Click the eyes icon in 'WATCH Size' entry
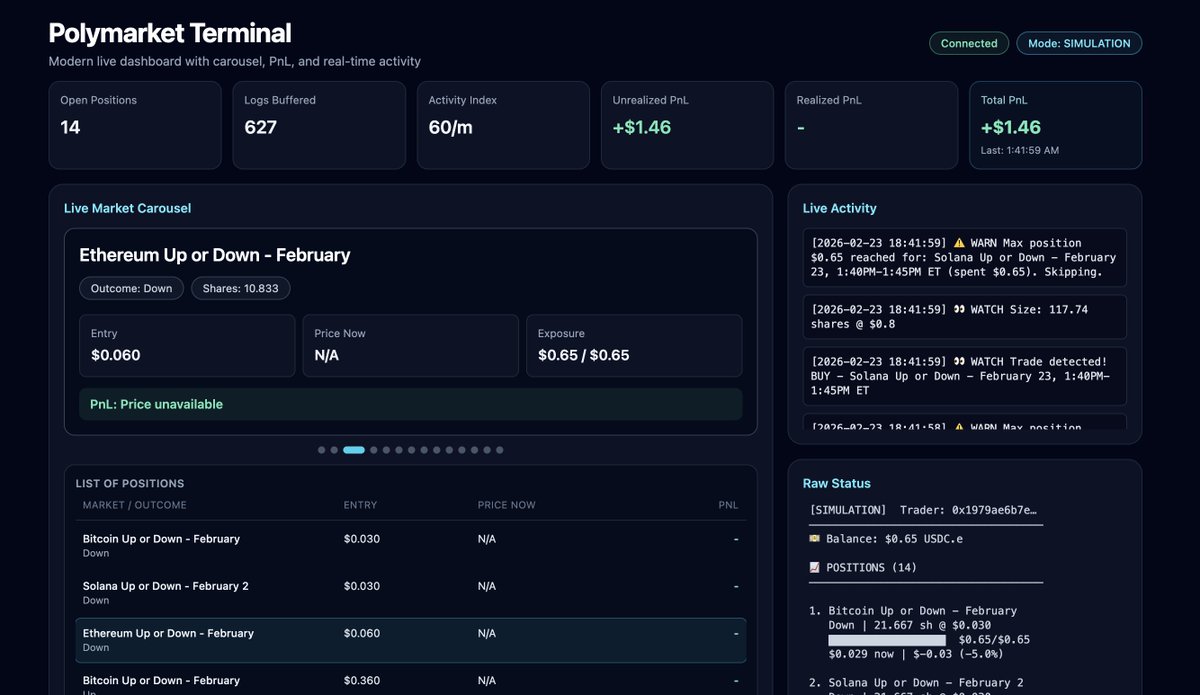Viewport: 1200px width, 695px height. [959, 310]
